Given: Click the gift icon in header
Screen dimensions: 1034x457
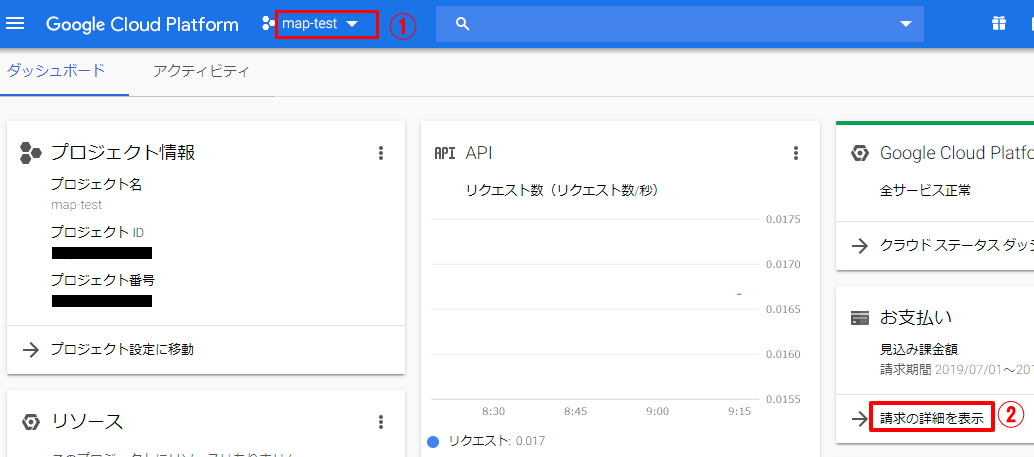Looking at the screenshot, I should click(998, 24).
